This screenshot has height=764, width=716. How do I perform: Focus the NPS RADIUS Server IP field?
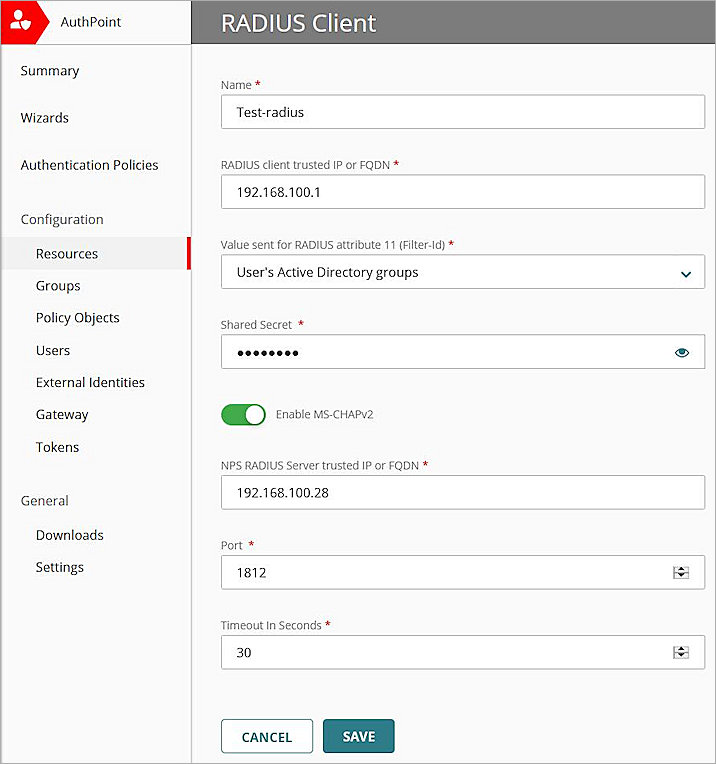tap(462, 492)
